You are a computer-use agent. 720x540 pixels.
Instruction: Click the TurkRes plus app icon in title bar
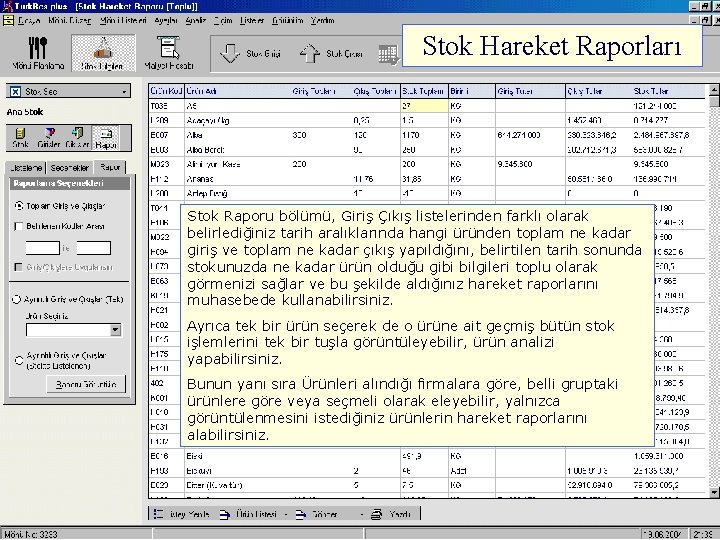7,6
